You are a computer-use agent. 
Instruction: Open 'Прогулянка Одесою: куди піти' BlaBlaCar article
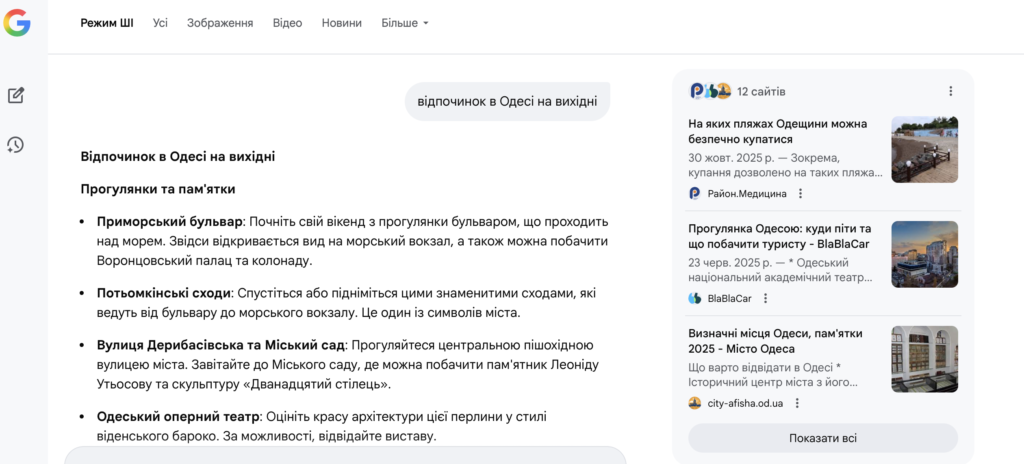(780, 237)
